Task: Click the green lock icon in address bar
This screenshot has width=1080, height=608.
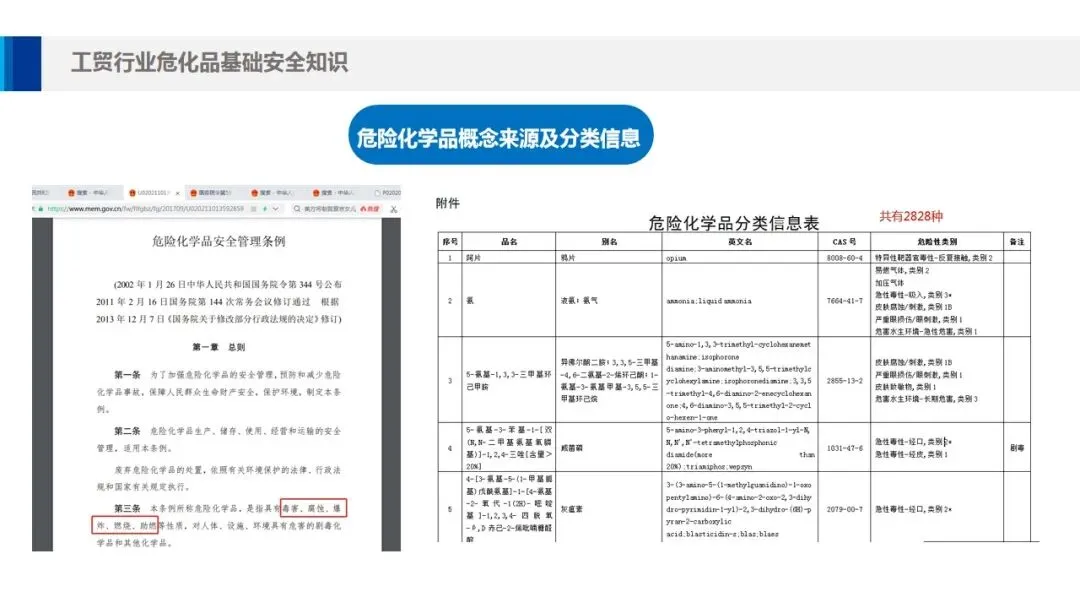Action: 41,209
